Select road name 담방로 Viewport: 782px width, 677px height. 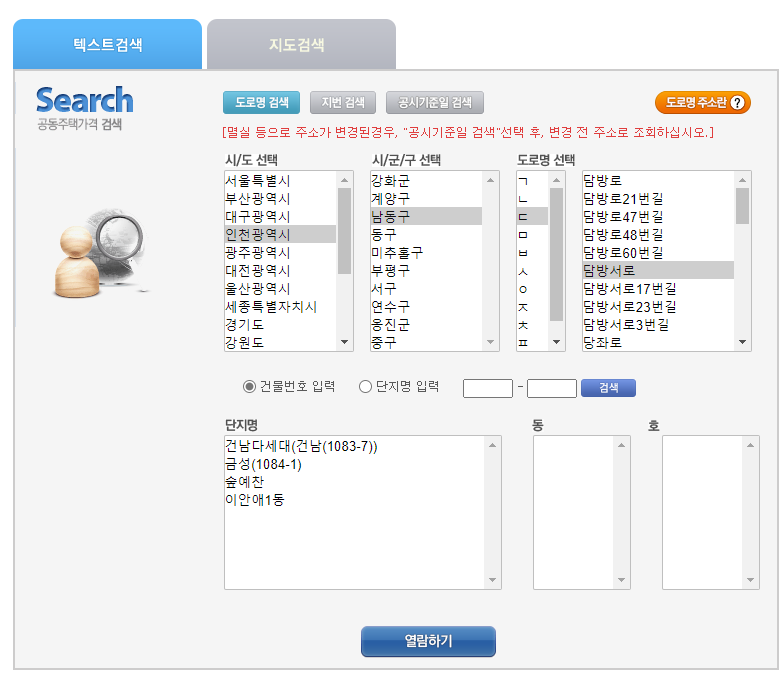tap(658, 181)
